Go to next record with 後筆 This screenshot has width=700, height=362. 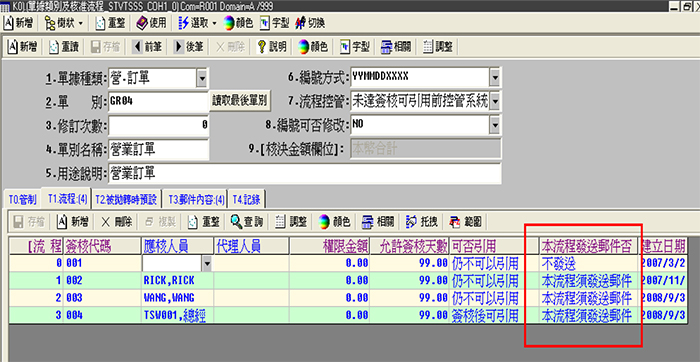pos(188,47)
